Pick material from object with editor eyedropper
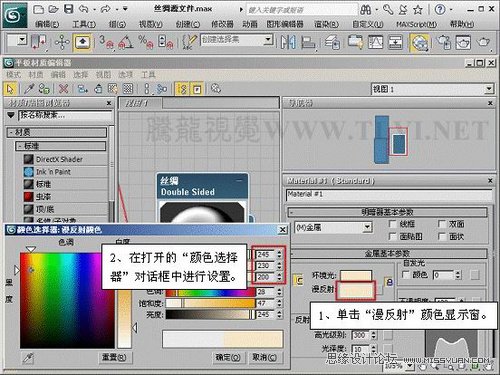The image size is (500, 375). coord(29,89)
